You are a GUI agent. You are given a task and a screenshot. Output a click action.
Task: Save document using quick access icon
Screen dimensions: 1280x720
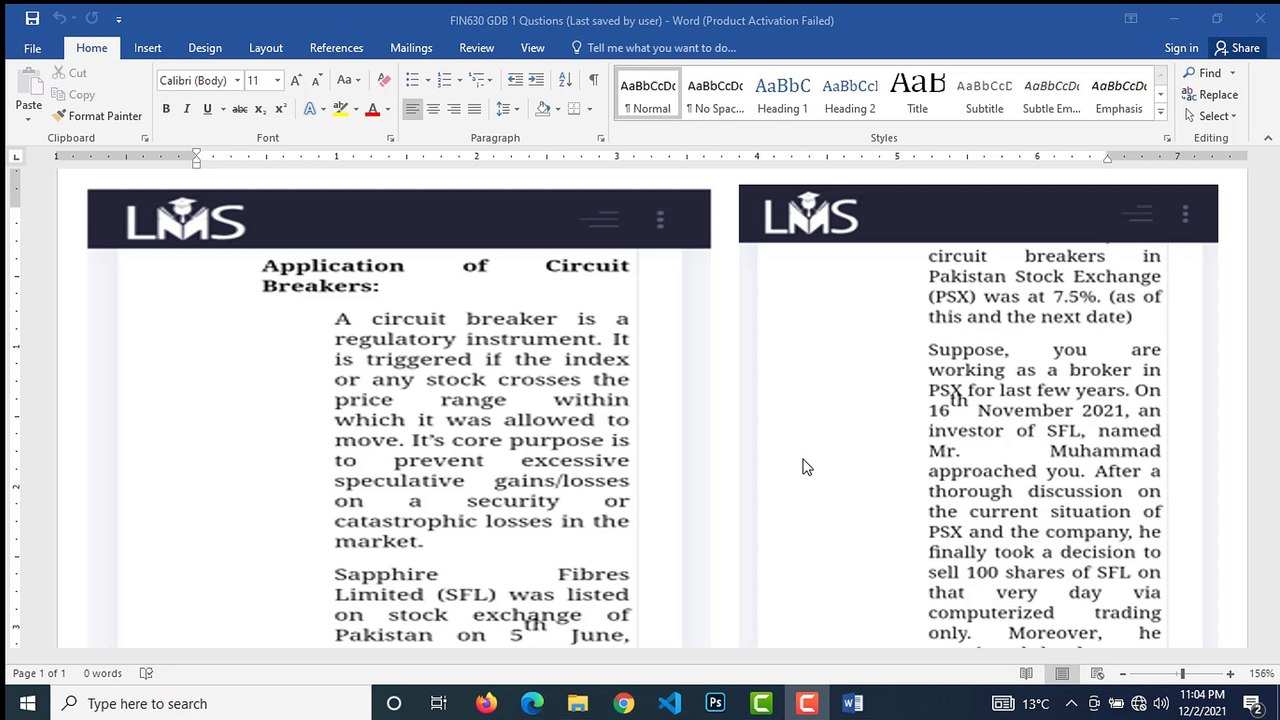pyautogui.click(x=32, y=19)
